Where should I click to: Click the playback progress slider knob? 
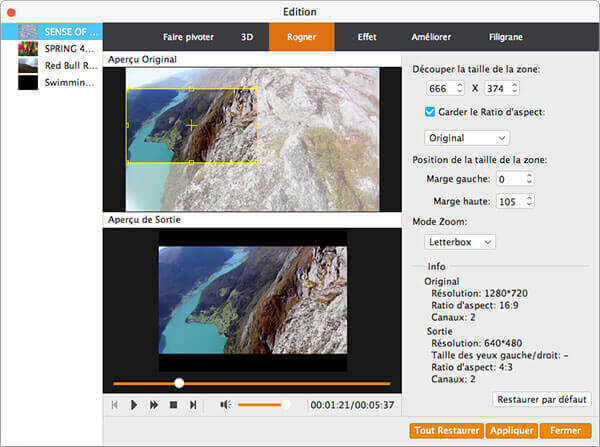179,383
